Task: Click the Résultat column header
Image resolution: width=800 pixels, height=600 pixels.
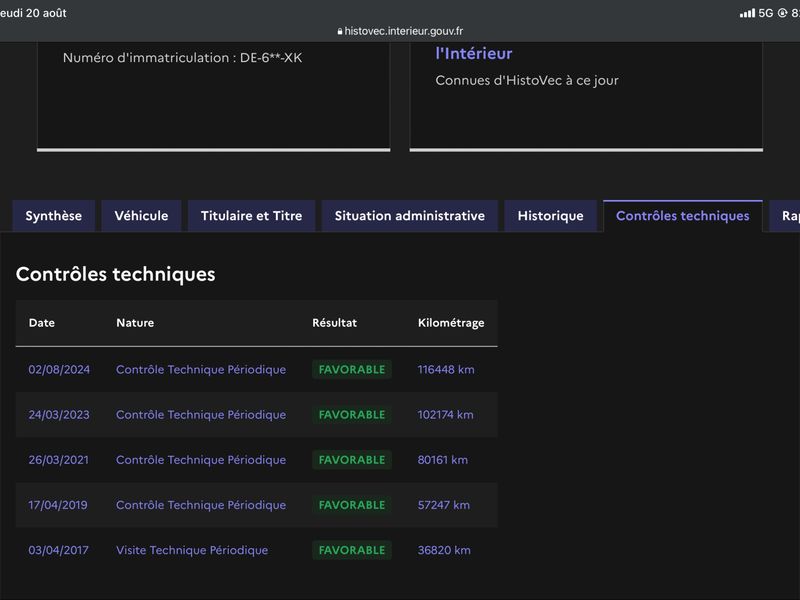Action: tap(335, 323)
